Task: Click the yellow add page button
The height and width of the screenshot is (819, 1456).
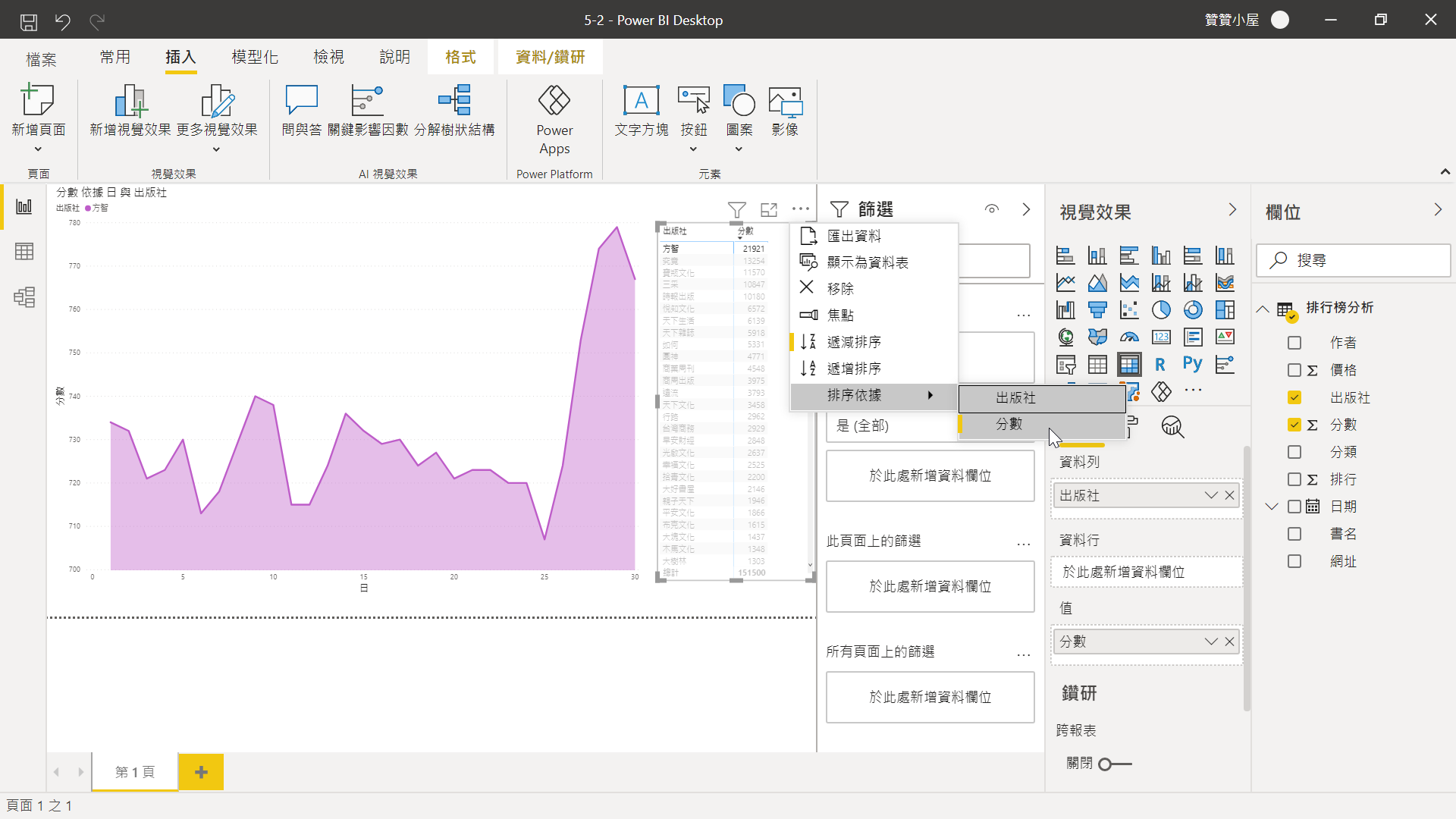Action: pos(201,772)
